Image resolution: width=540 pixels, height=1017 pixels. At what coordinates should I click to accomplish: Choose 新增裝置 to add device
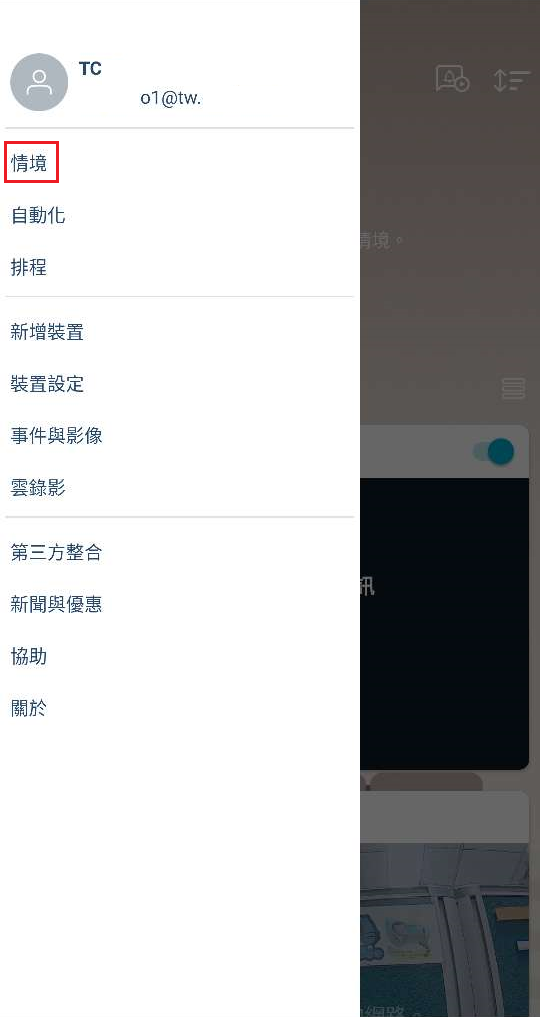(47, 332)
